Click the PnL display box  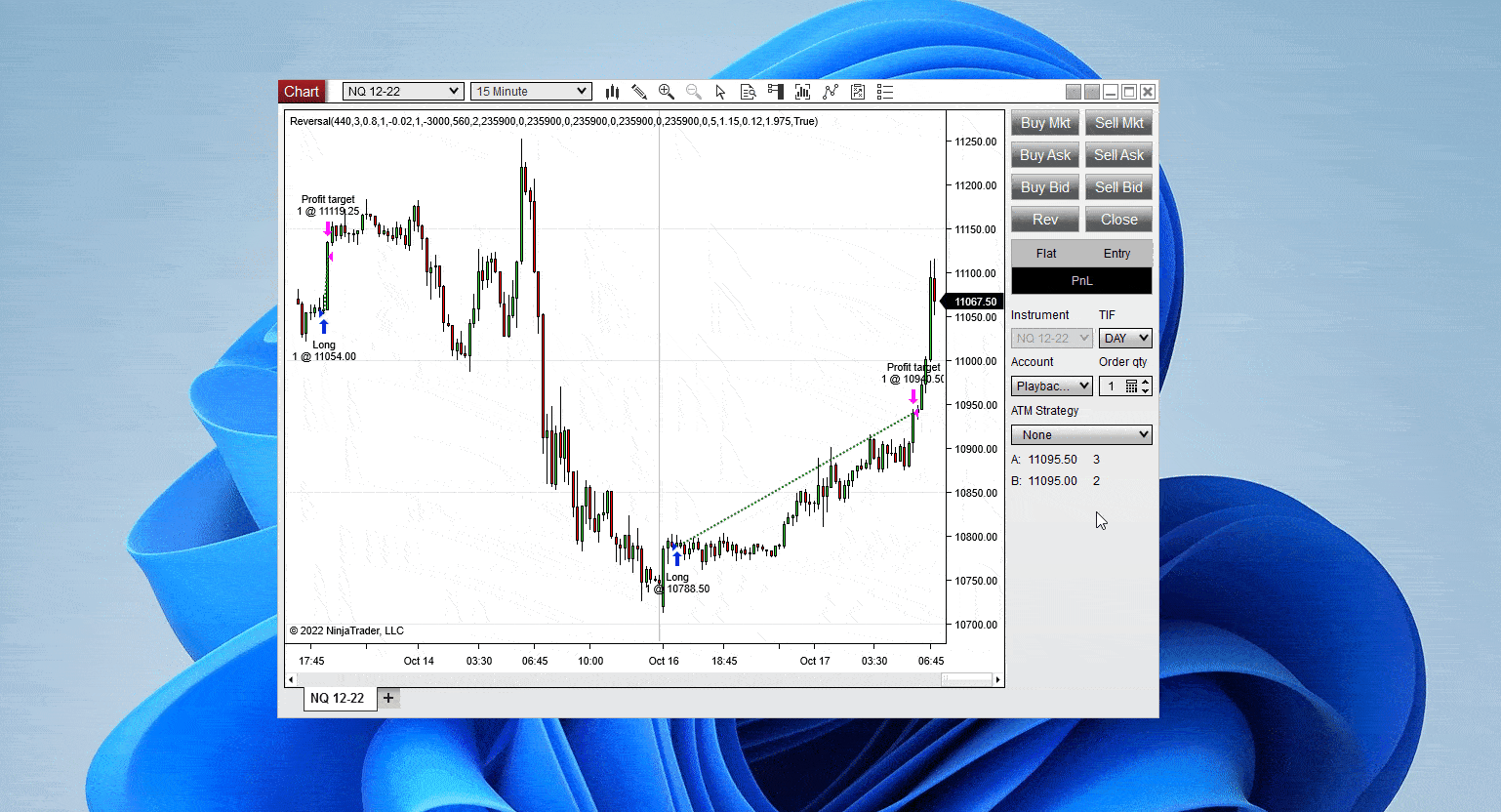point(1081,280)
